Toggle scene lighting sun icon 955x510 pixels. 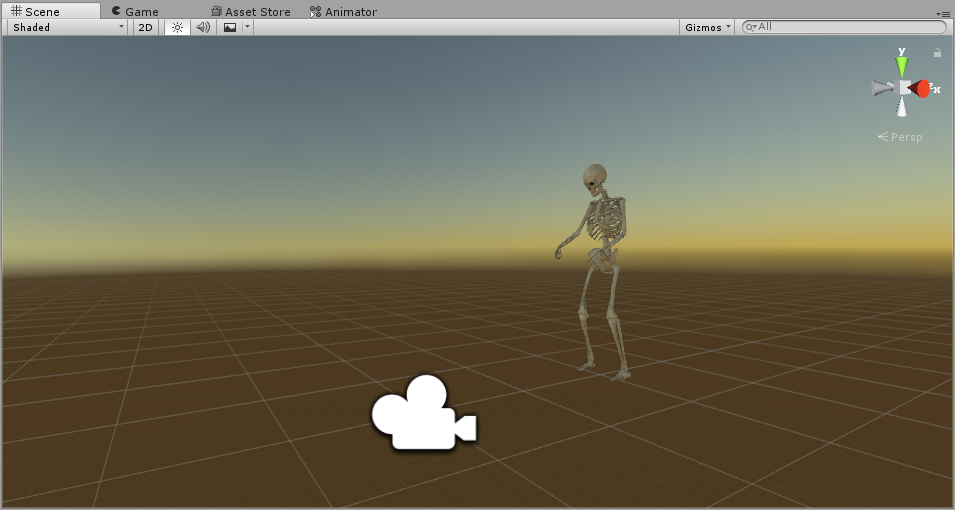177,27
